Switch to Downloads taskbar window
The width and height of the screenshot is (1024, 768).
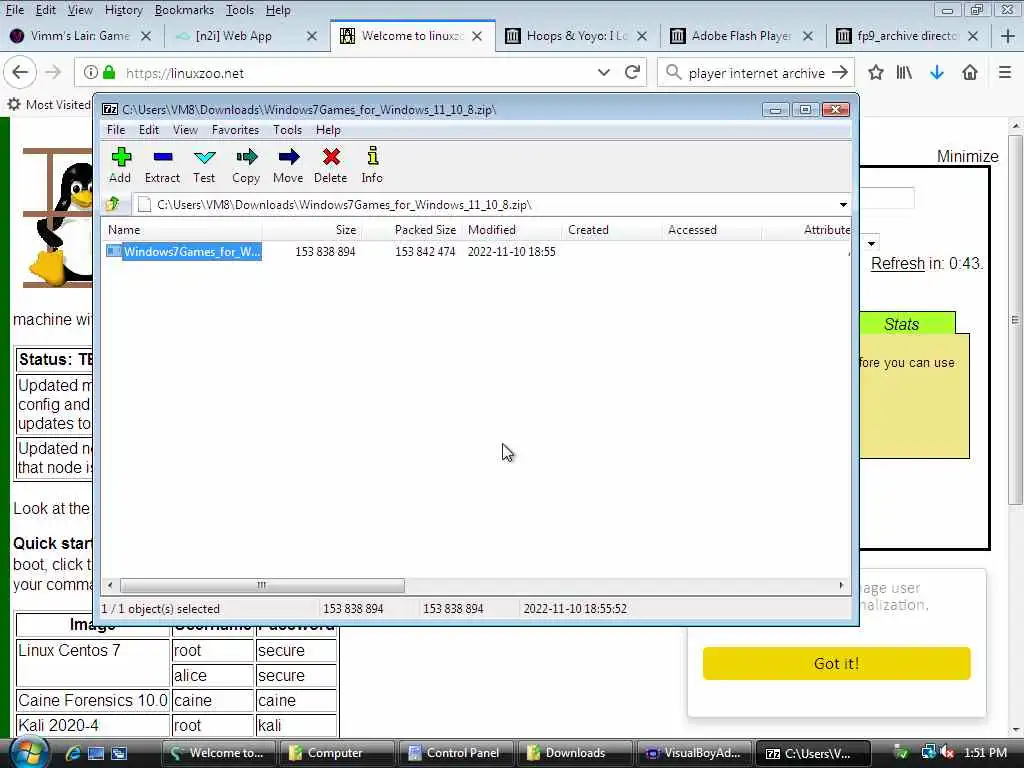coord(575,753)
